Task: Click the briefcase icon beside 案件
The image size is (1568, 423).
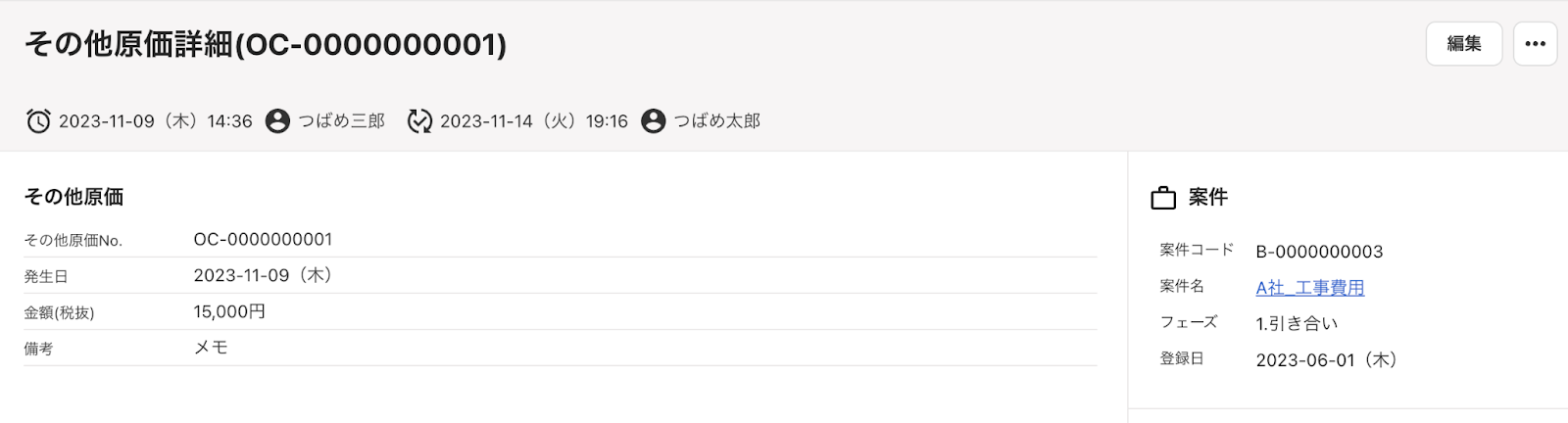Action: click(x=1163, y=198)
